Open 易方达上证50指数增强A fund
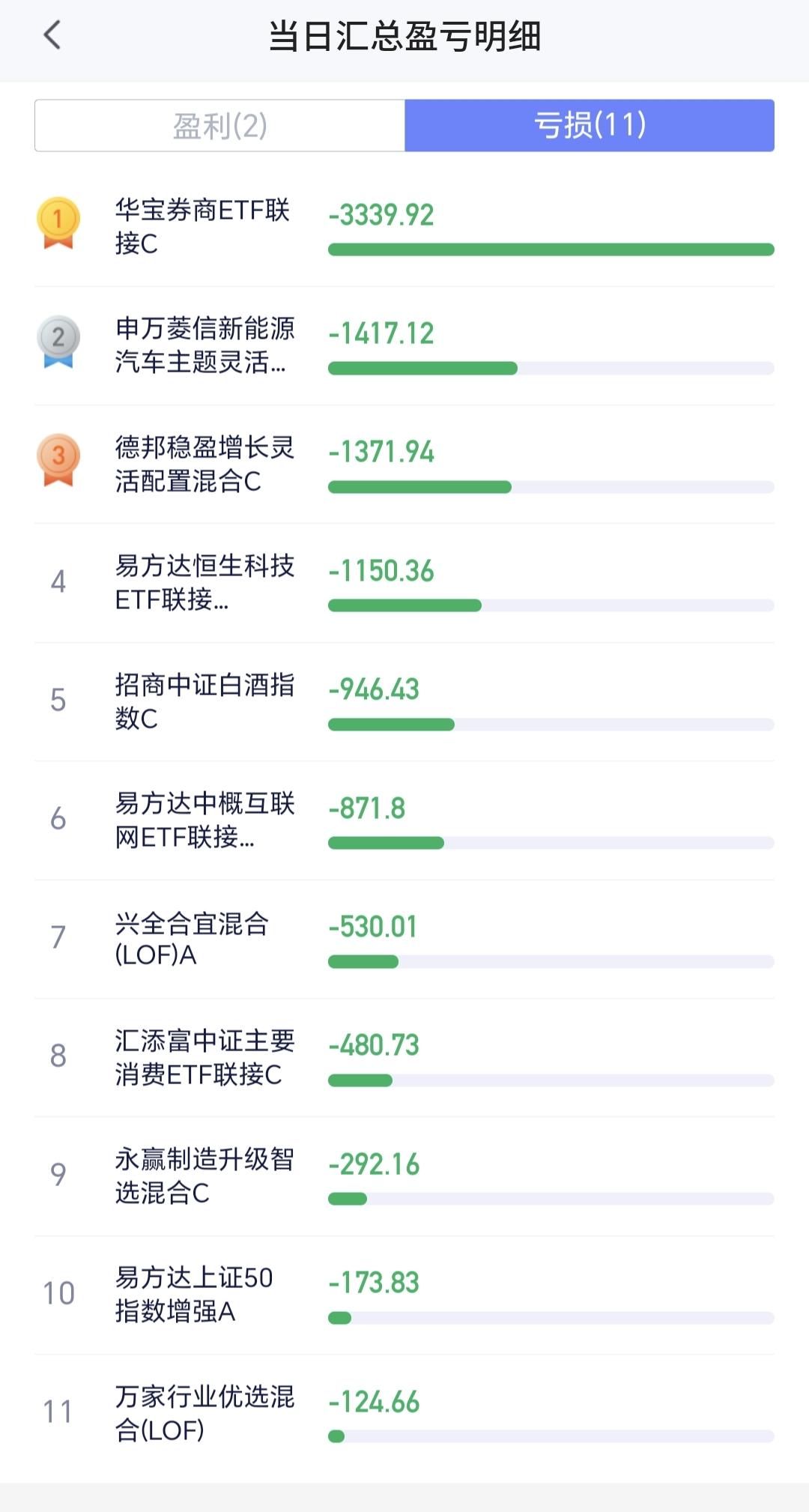This screenshot has height=1512, width=809. click(x=404, y=1295)
